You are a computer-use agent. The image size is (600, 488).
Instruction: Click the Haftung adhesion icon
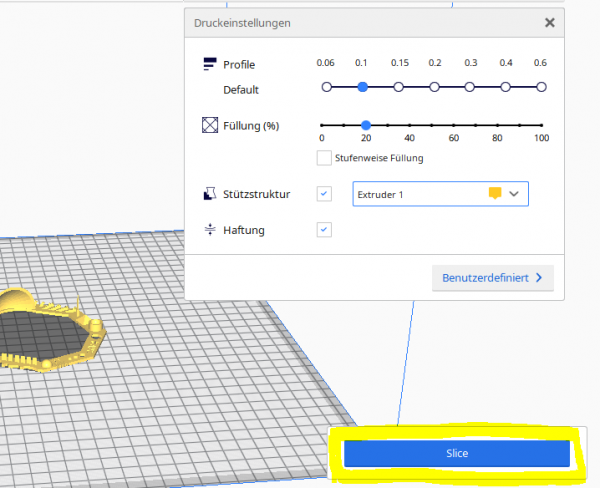pos(210,229)
